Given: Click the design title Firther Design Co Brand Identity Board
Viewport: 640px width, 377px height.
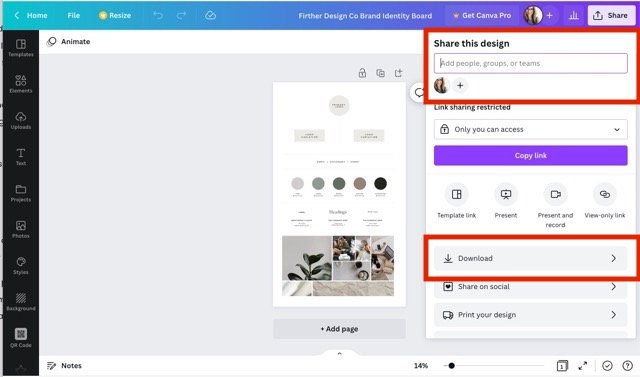Looking at the screenshot, I should point(365,16).
